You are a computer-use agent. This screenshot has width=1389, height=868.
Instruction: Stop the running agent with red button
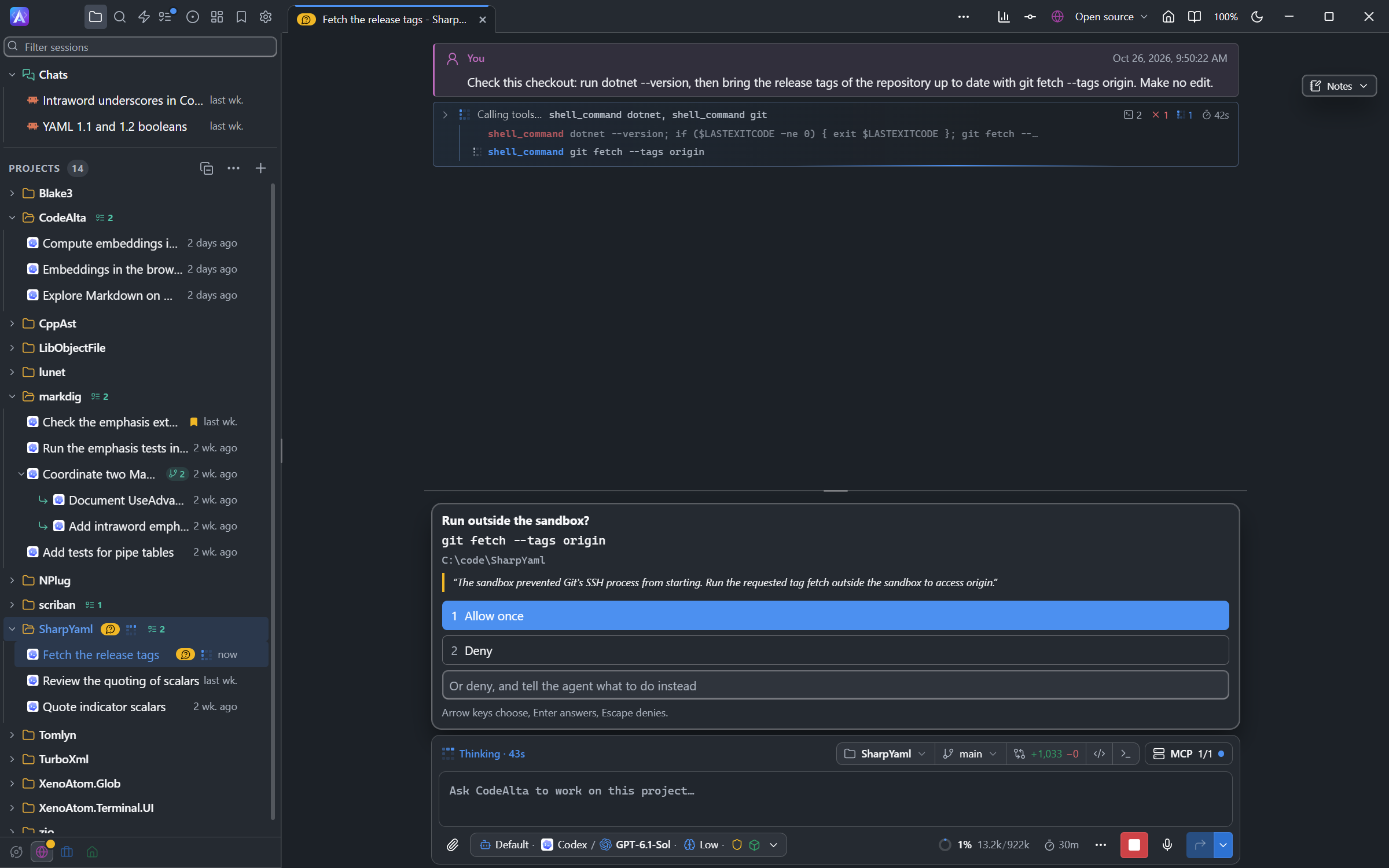[x=1134, y=845]
